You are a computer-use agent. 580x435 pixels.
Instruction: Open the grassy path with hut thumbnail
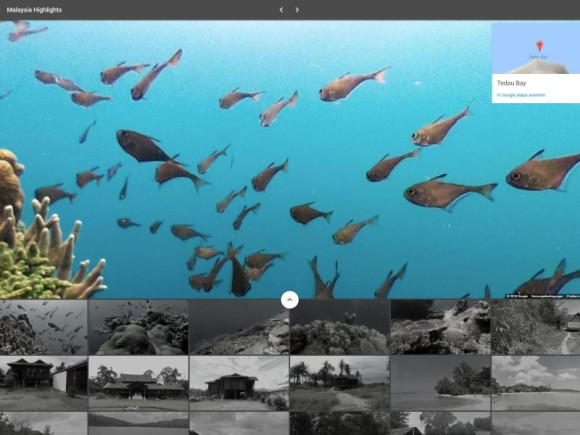coord(536,327)
